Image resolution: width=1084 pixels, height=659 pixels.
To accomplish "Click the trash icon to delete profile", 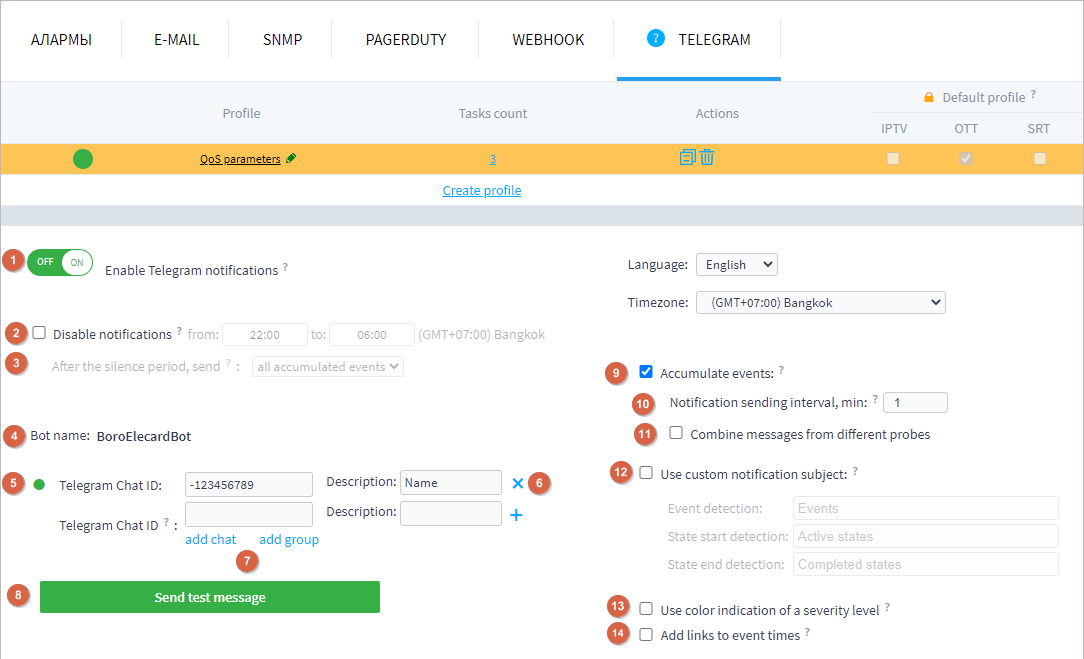I will pyautogui.click(x=707, y=157).
